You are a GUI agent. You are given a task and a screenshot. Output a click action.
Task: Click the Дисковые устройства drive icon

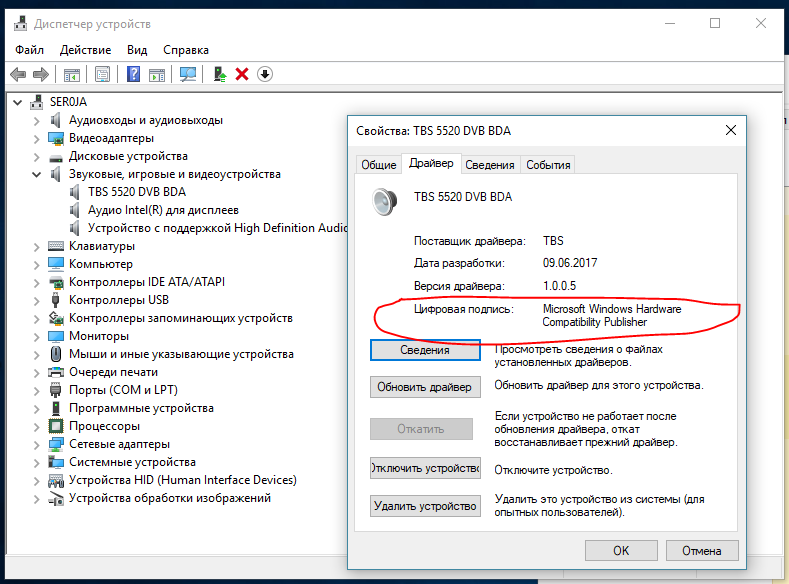[x=56, y=157]
